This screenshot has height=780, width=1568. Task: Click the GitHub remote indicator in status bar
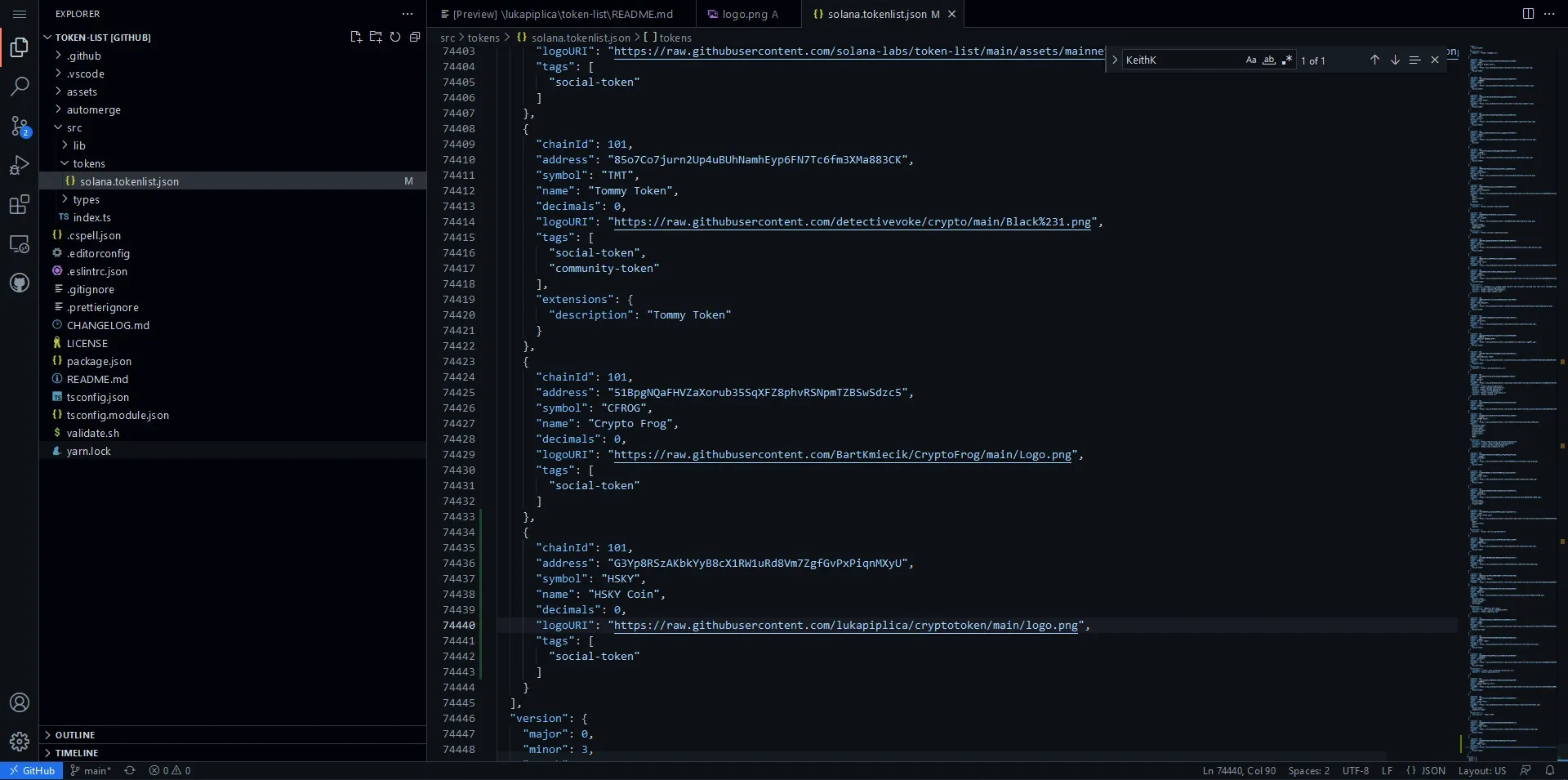32,770
